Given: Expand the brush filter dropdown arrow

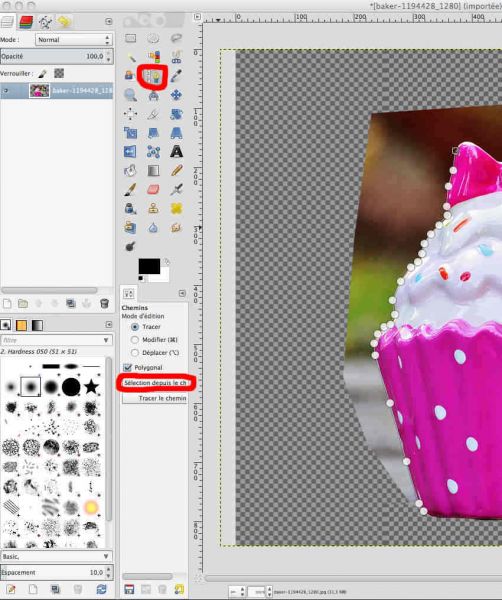Looking at the screenshot, I should coord(106,340).
